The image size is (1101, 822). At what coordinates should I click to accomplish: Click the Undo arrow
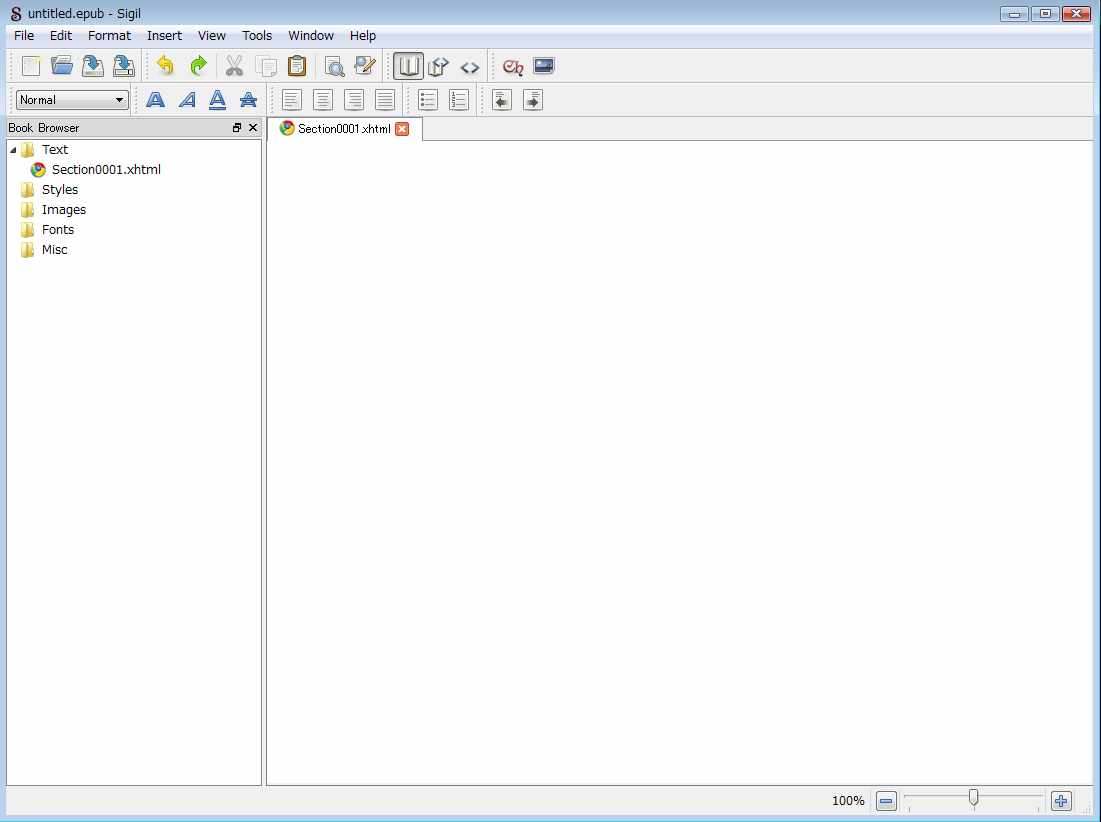point(166,67)
